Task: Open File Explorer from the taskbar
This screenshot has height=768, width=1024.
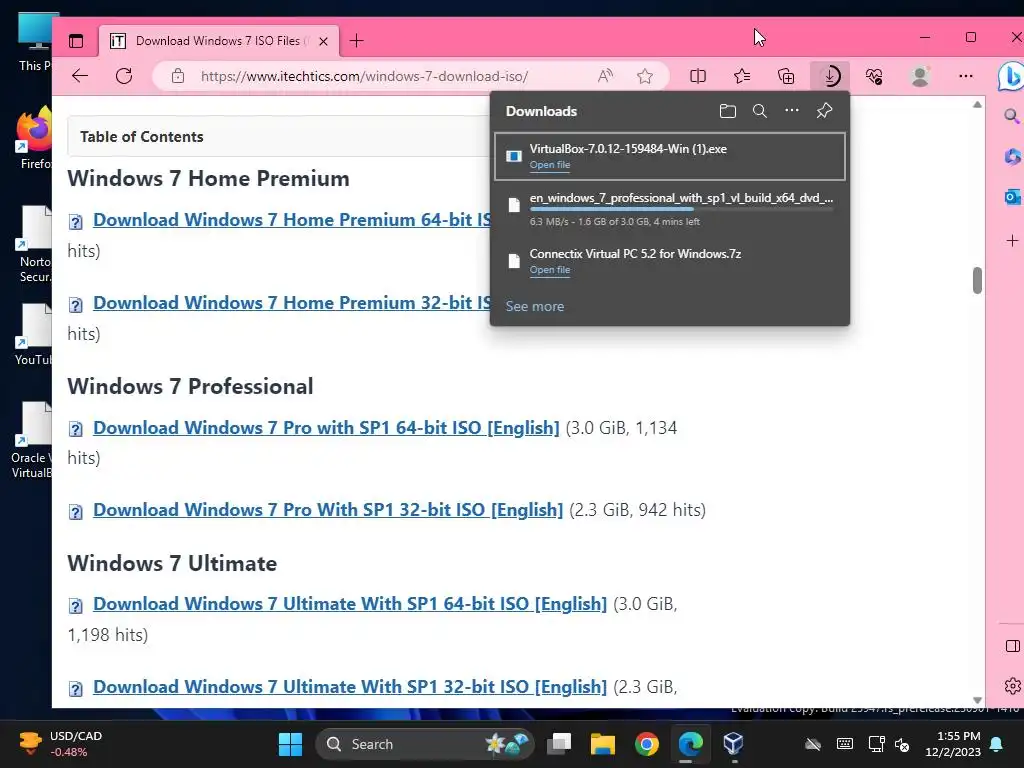Action: 603,744
